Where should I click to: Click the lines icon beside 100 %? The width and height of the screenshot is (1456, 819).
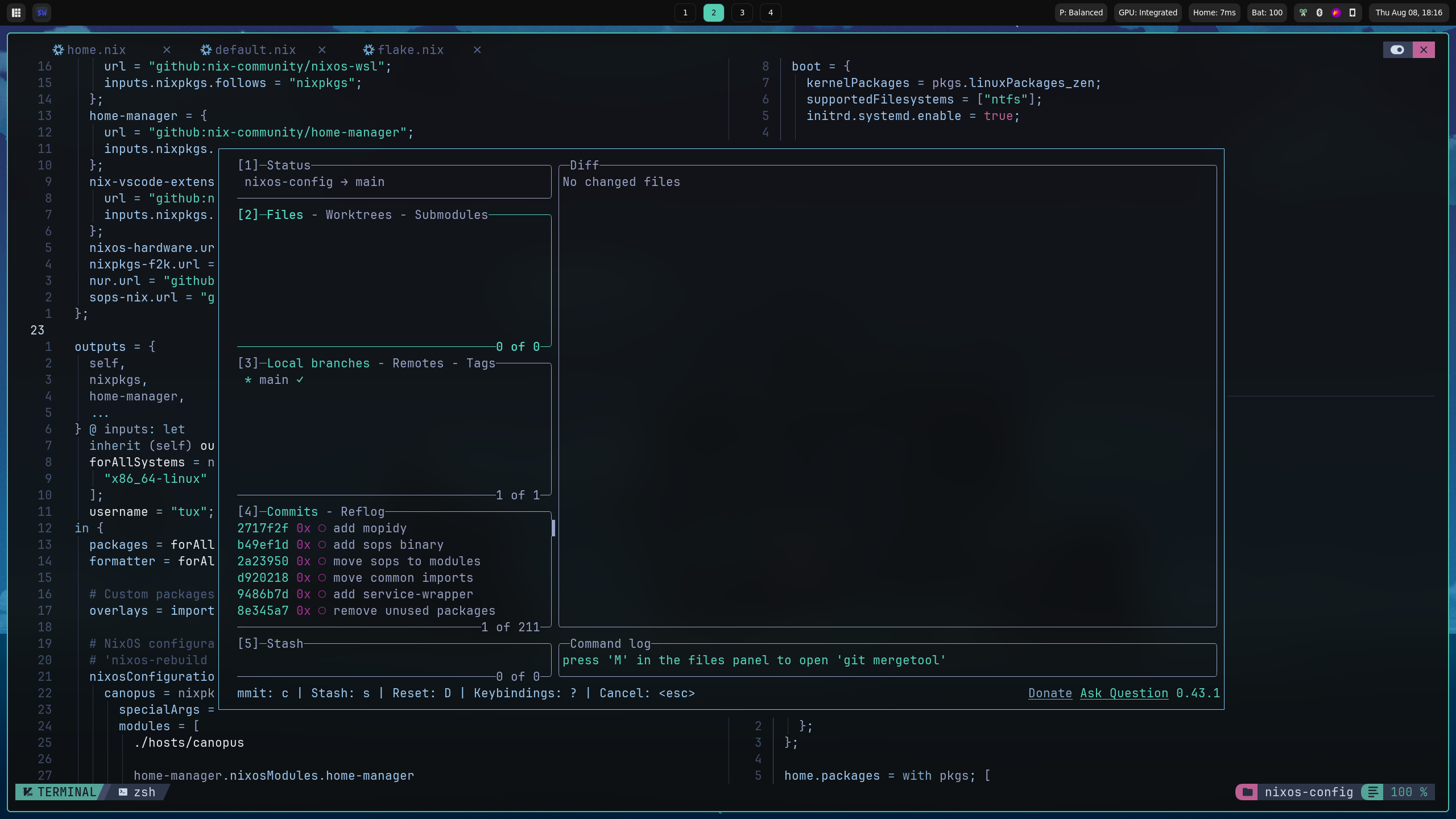click(1373, 792)
